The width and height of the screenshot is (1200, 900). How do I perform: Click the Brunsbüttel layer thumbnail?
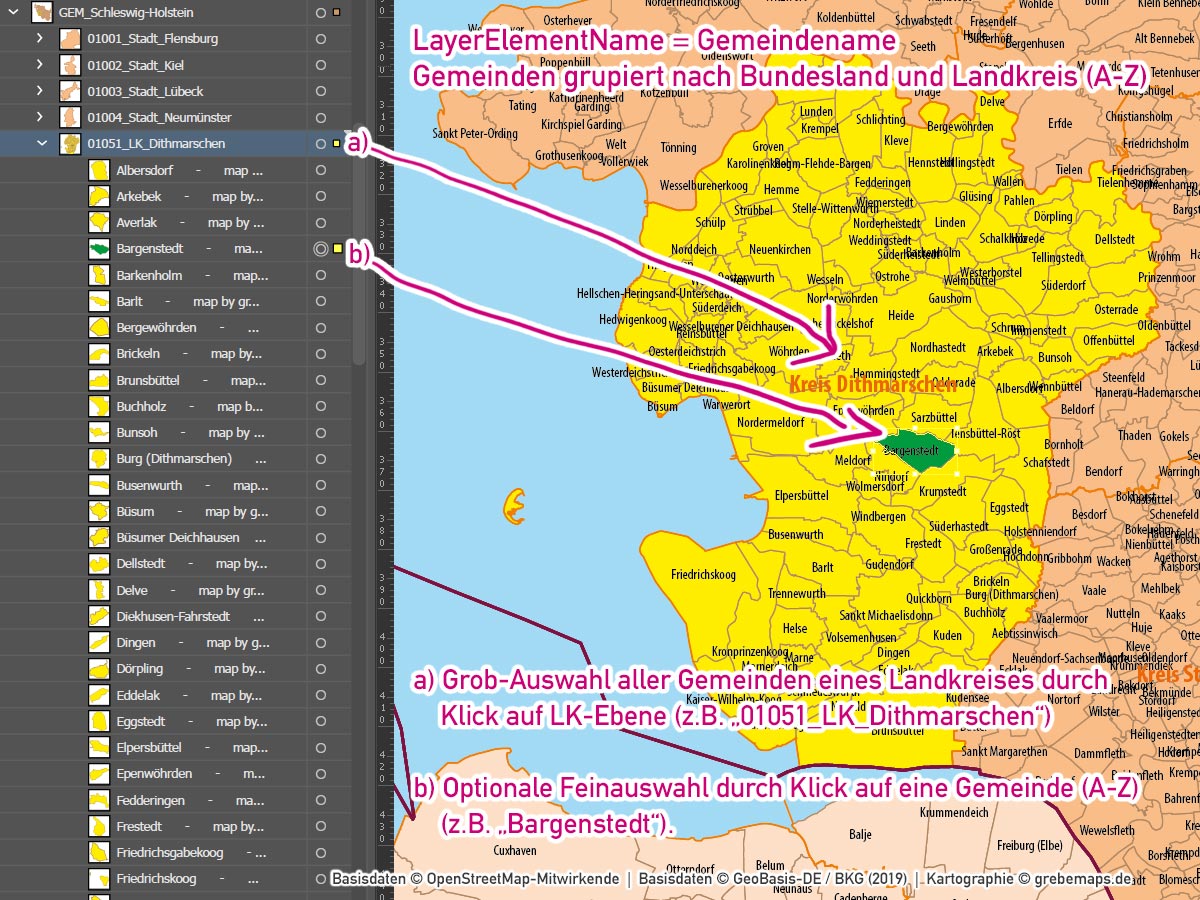coord(98,381)
